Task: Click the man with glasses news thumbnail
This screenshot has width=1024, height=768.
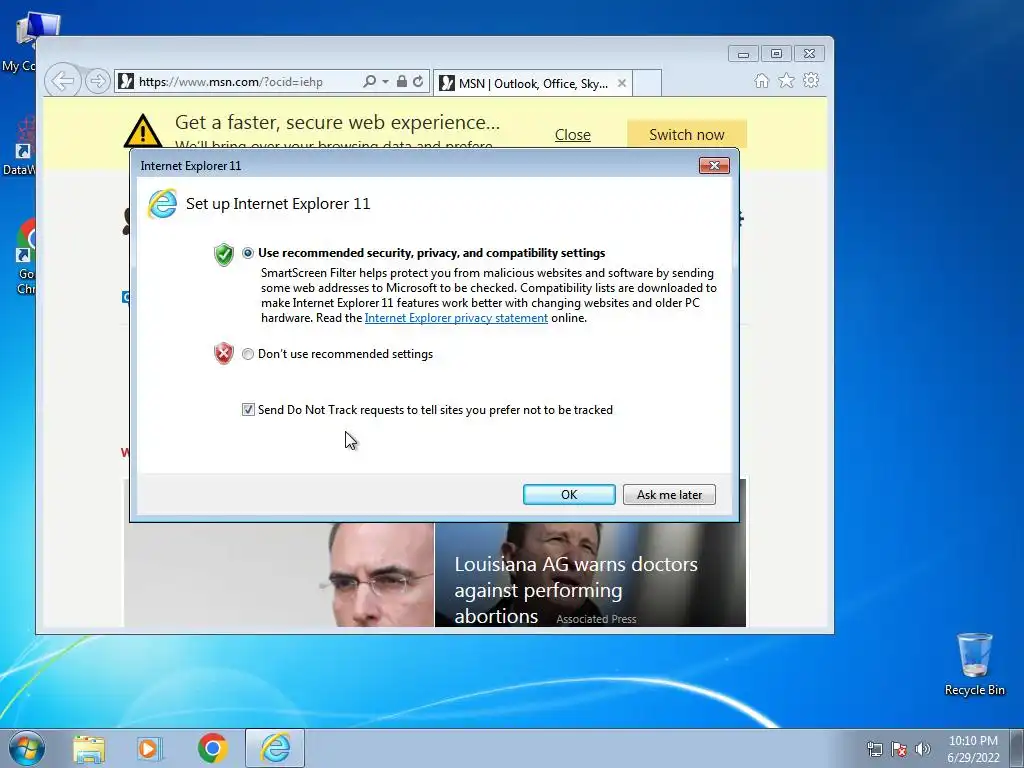Action: tap(279, 574)
